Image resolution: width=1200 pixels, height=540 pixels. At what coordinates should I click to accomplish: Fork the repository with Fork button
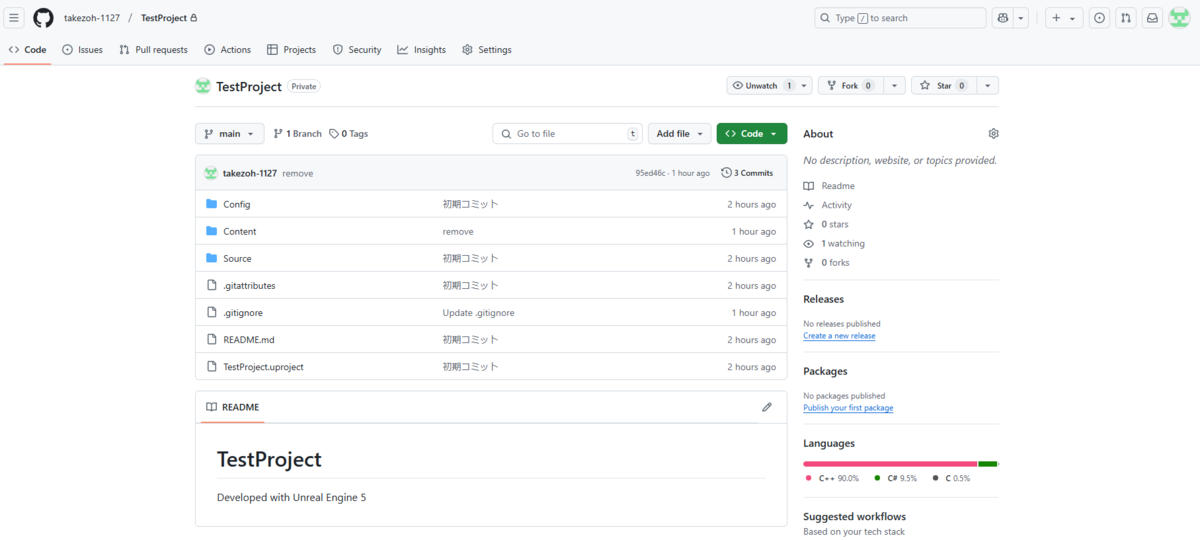(x=849, y=86)
